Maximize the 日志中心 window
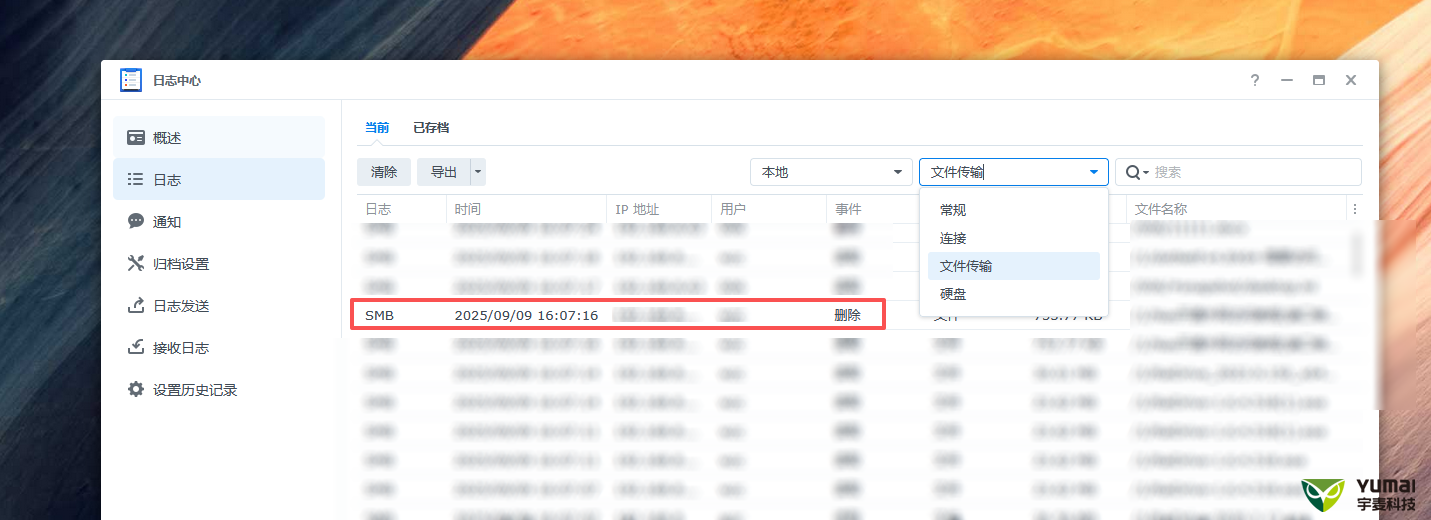Screen dimensions: 1431x520 [1319, 80]
